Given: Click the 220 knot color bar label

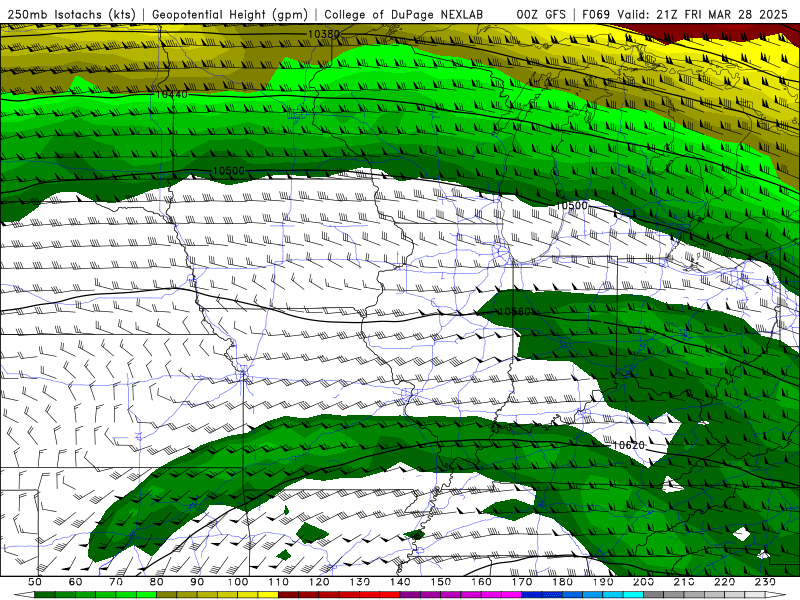Looking at the screenshot, I should click(x=724, y=582).
